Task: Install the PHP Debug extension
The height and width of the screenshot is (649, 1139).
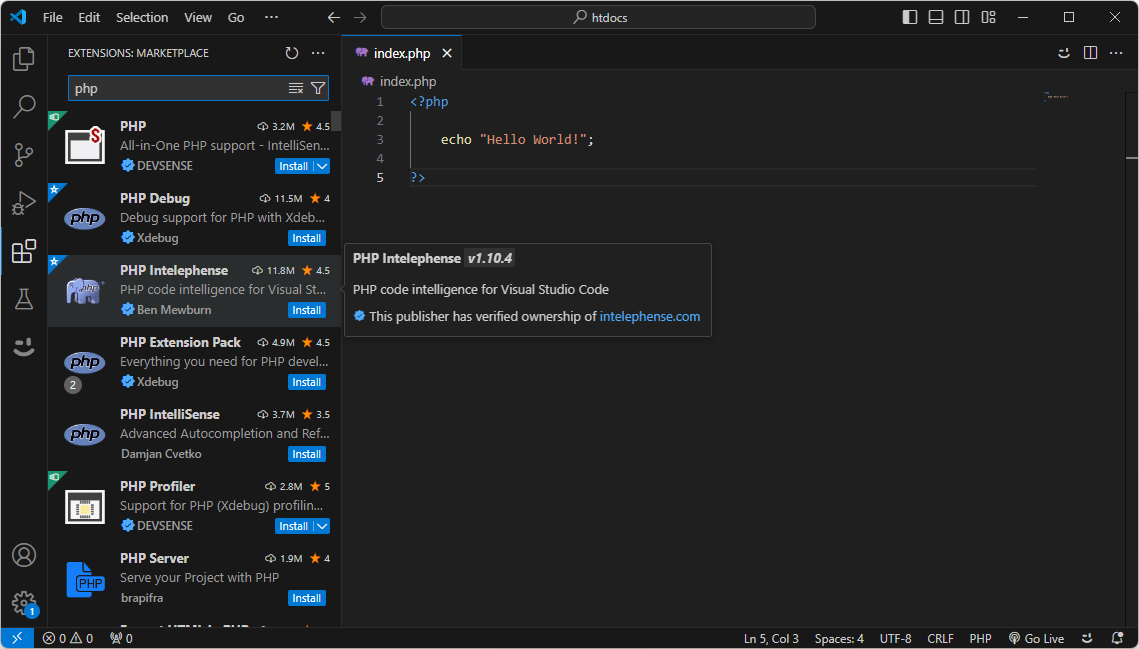Action: pyautogui.click(x=307, y=238)
